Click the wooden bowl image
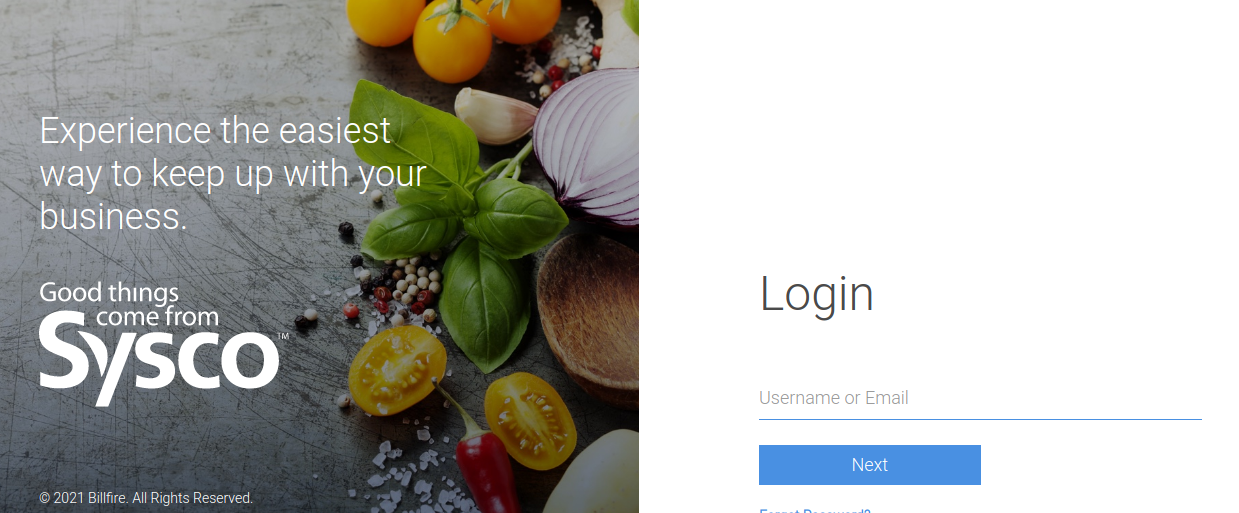 coord(589,317)
